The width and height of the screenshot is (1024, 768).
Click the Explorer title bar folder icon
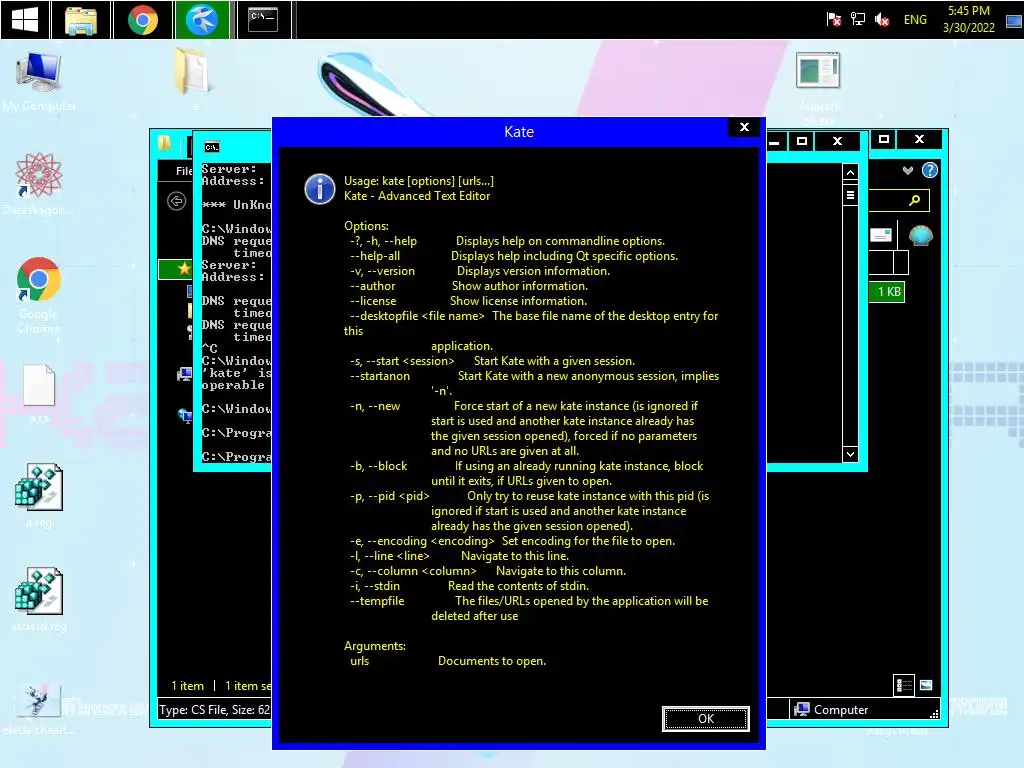164,143
